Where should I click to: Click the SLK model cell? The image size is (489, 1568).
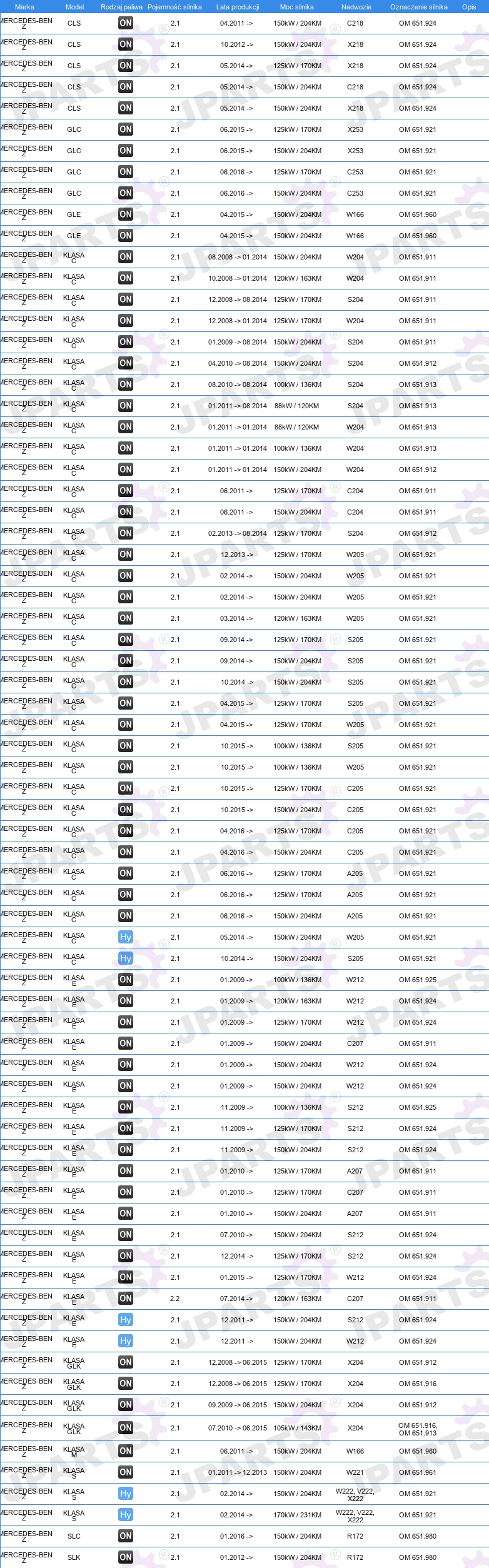74,1557
